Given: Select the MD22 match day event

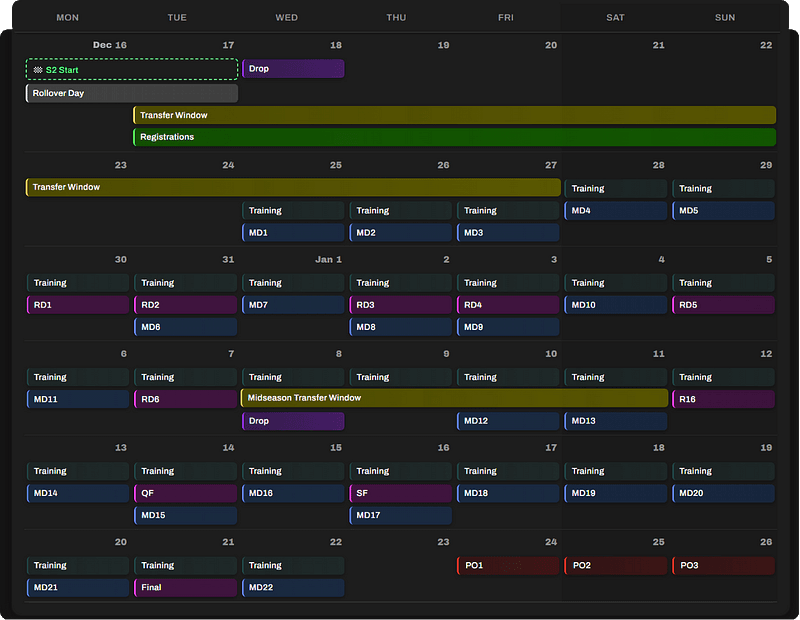Looking at the screenshot, I should [293, 587].
